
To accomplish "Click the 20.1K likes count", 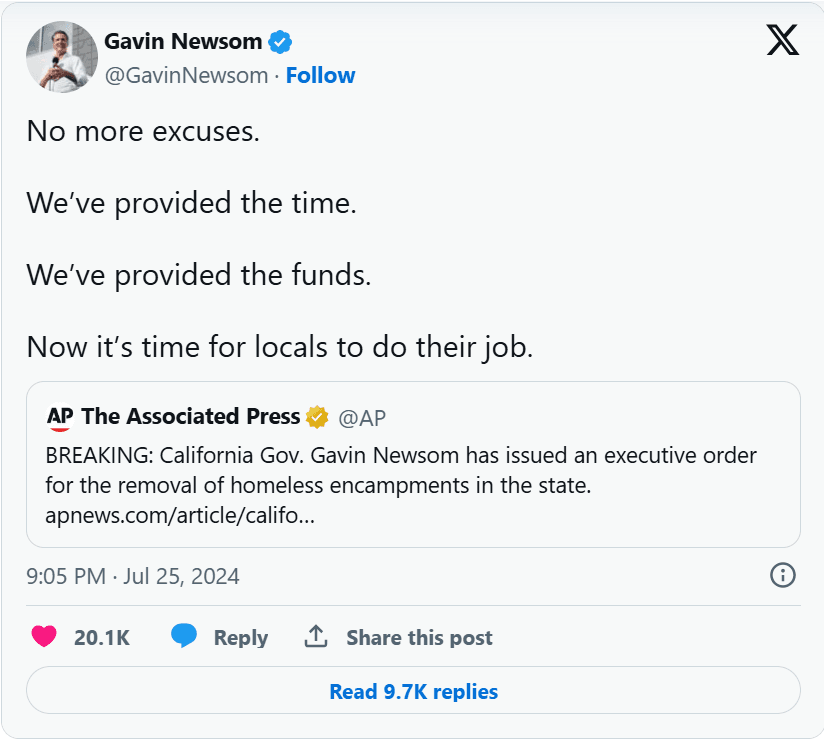I will tap(102, 638).
